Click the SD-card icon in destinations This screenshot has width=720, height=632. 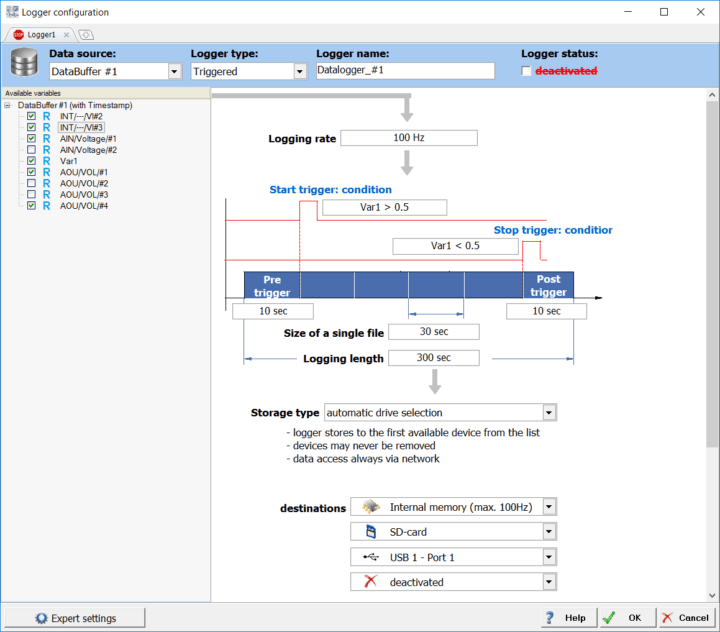pos(371,532)
